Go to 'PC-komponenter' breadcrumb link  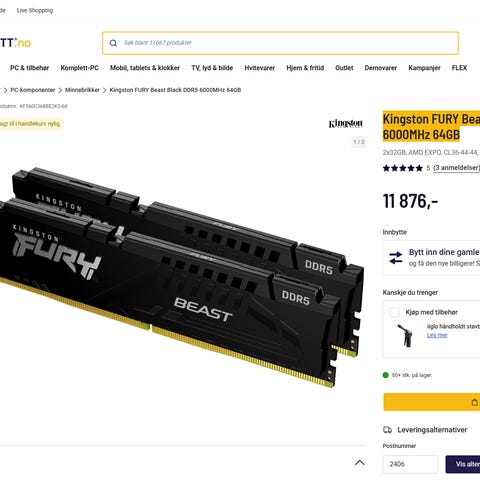[x=33, y=90]
